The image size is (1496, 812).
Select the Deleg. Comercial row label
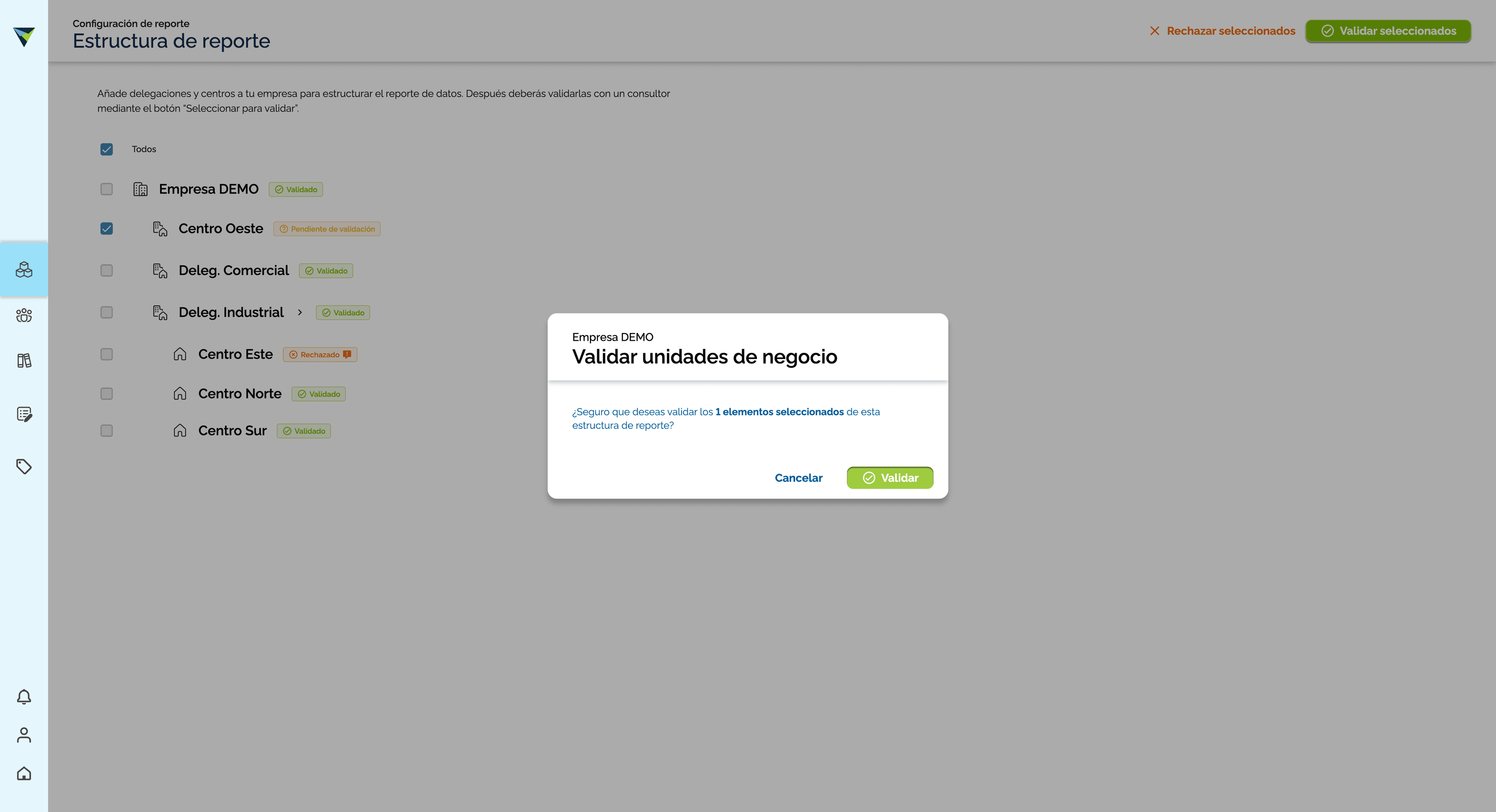coord(233,271)
